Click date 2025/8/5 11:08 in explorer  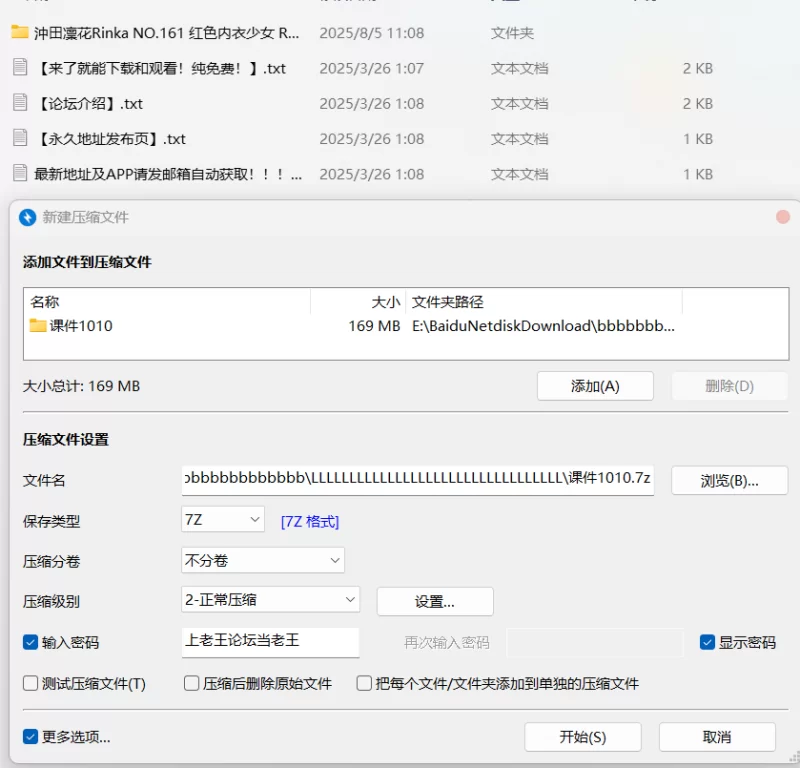pyautogui.click(x=371, y=33)
